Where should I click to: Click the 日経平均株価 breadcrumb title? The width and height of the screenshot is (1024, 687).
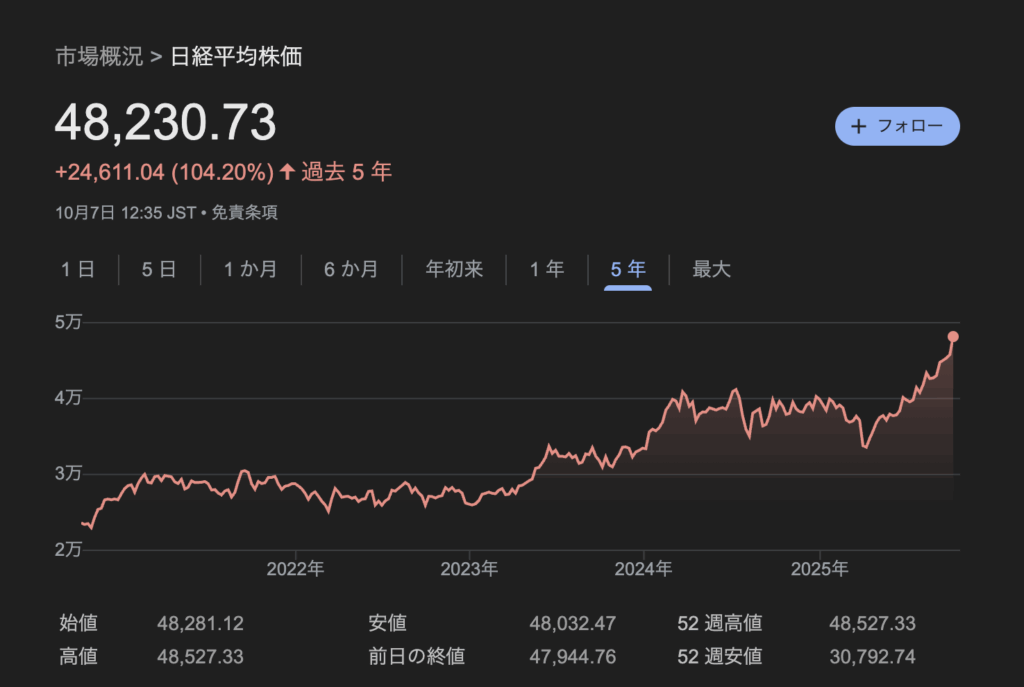coord(235,56)
